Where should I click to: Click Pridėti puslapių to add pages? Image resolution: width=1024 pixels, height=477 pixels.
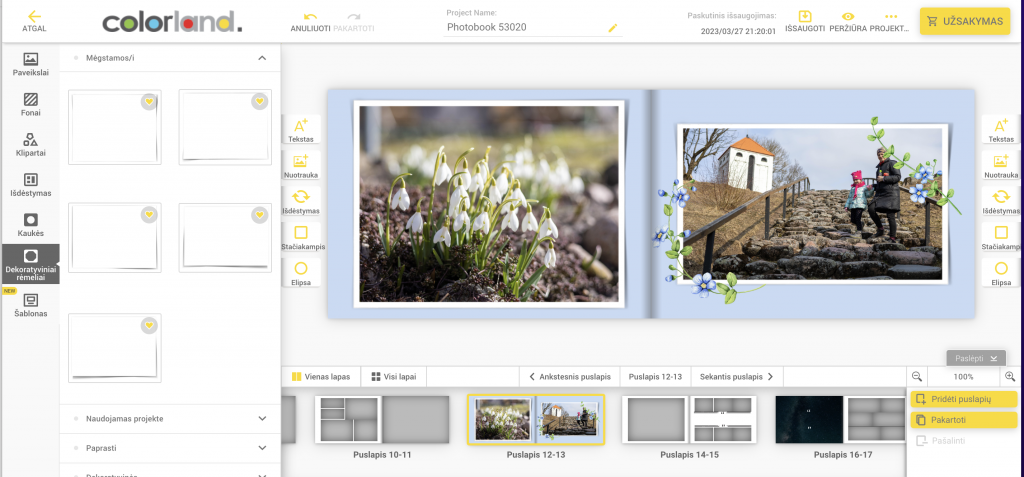964,399
